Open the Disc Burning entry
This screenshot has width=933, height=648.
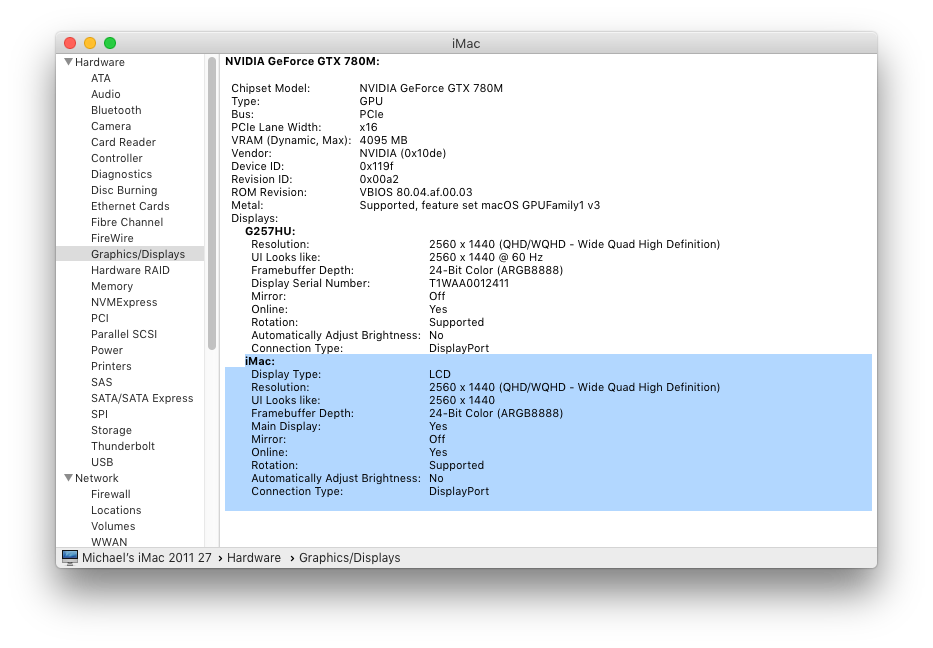(124, 190)
